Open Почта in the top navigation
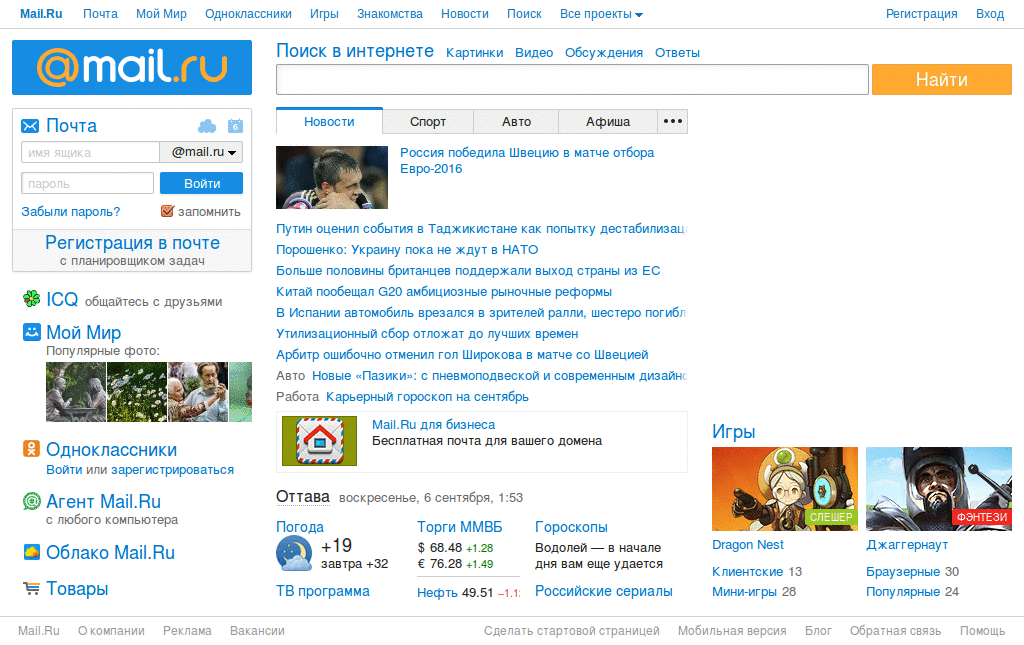Screen dimensions: 1024x645 click(x=100, y=14)
